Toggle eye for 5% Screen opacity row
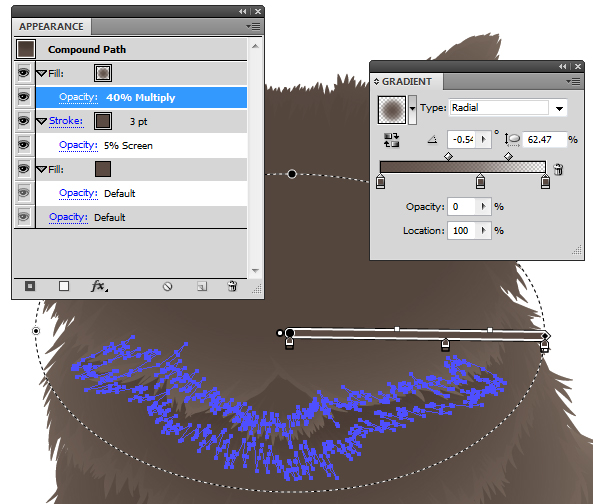The height and width of the screenshot is (504, 593). [x=24, y=145]
